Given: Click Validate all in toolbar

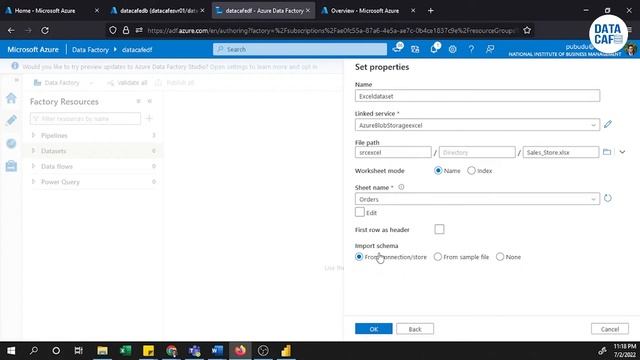Looking at the screenshot, I should coord(127,83).
